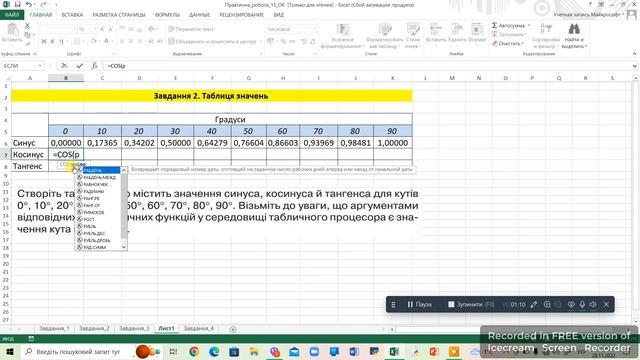Open the number format dropdown (Числовой)
This screenshot has height=360, width=640.
313,29
